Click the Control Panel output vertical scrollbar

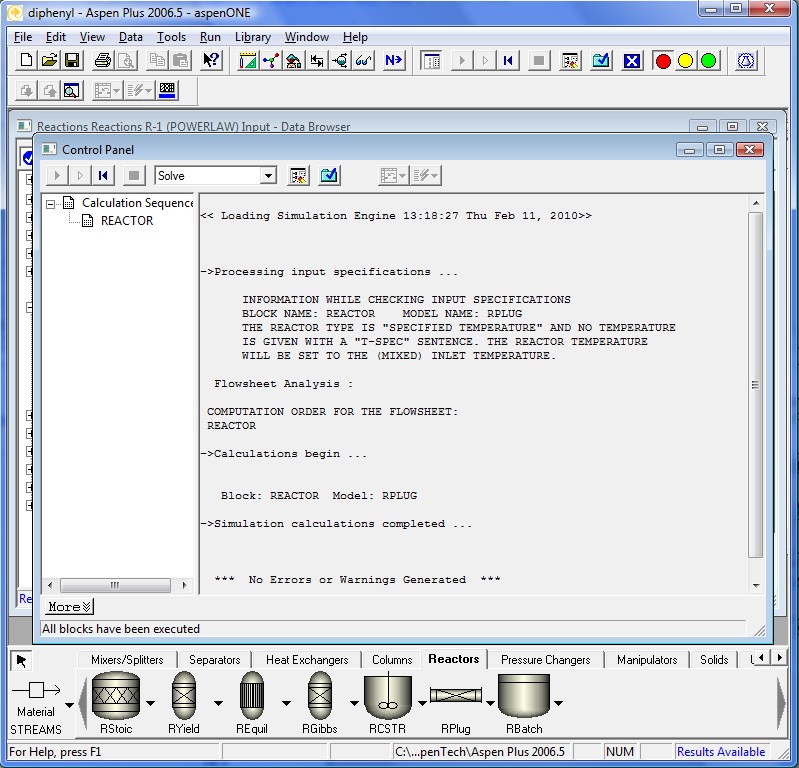tap(756, 384)
